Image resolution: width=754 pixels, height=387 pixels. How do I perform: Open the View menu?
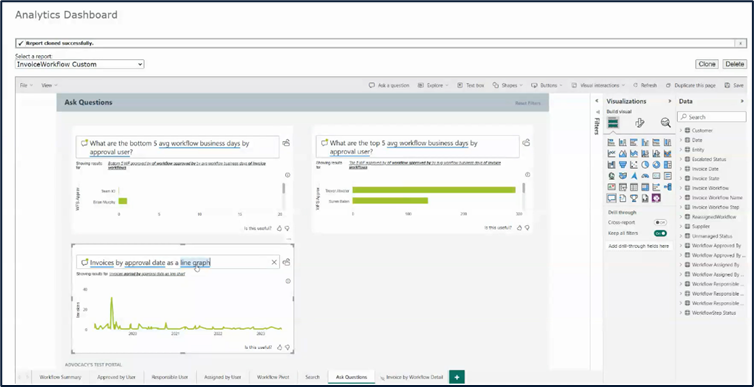tap(49, 85)
